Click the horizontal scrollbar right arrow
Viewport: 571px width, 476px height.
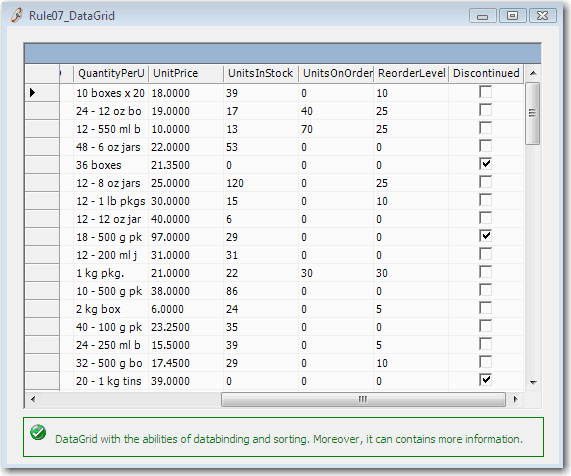[x=515, y=399]
